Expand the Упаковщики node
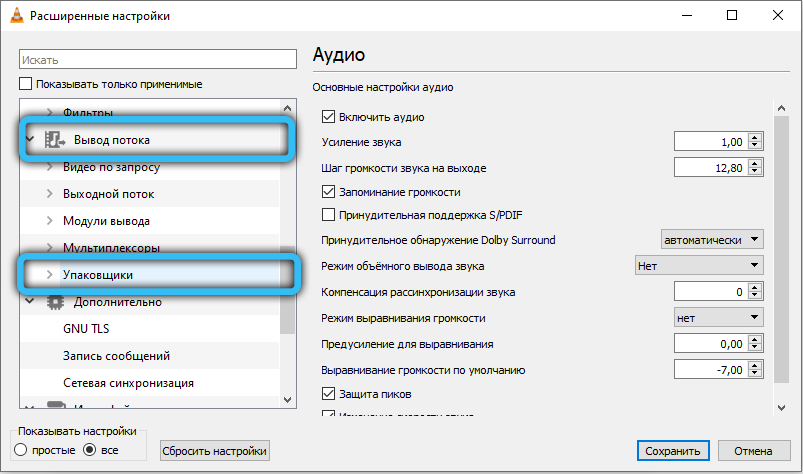Viewport: 803px width, 474px height. (x=50, y=275)
